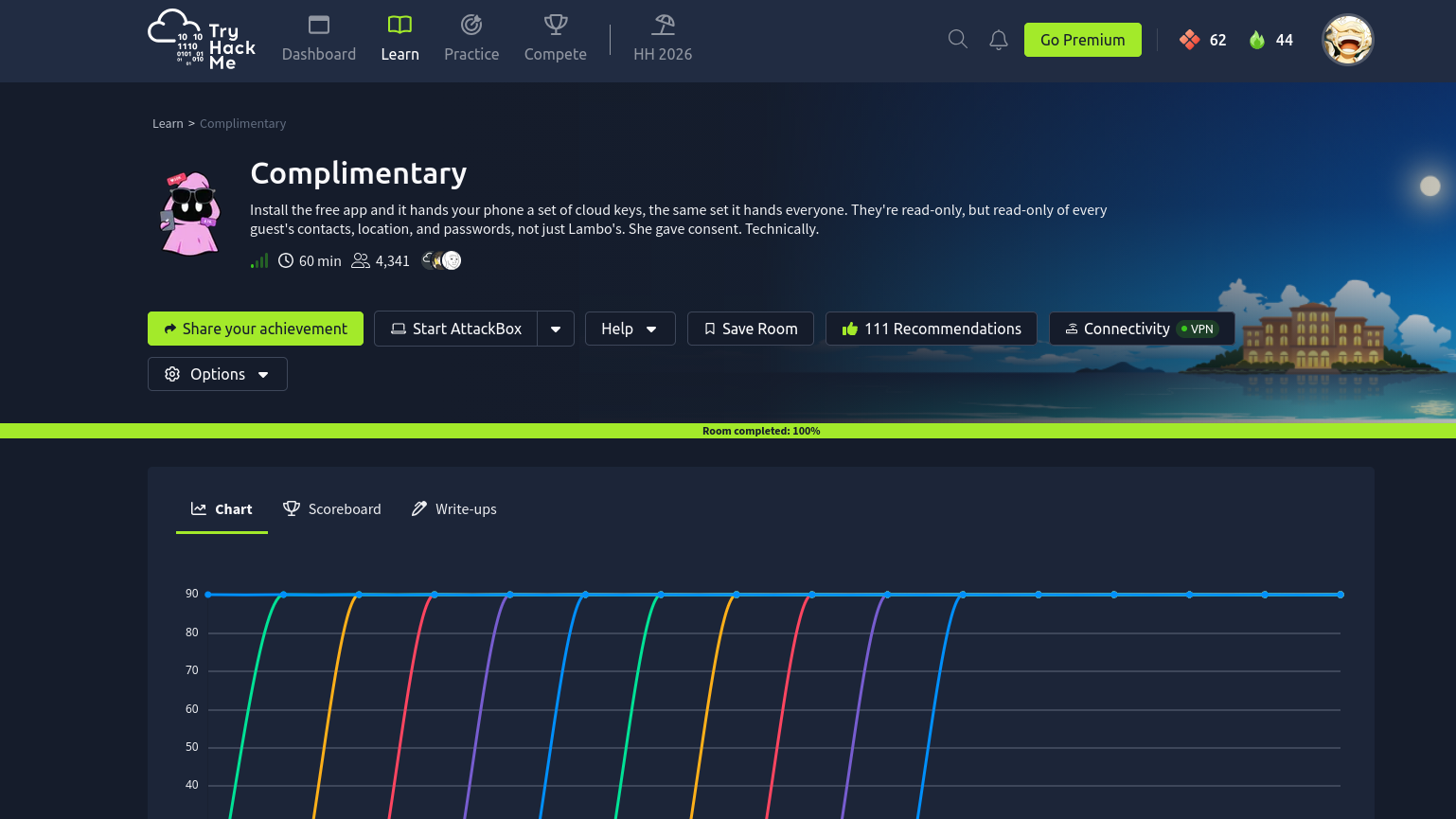Open the Learn navigation tab
This screenshot has width=1456, height=819.
[x=400, y=40]
